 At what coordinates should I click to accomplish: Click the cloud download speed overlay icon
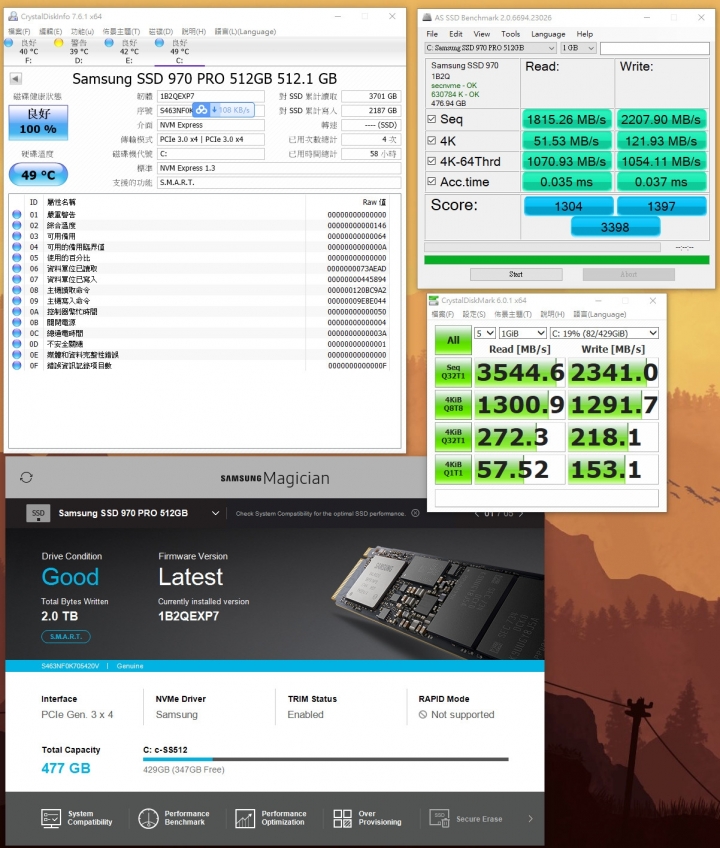pos(201,110)
